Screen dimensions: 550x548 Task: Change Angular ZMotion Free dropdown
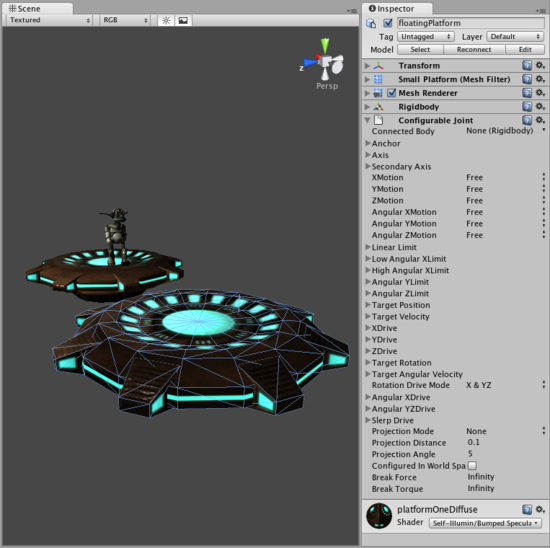click(x=505, y=235)
